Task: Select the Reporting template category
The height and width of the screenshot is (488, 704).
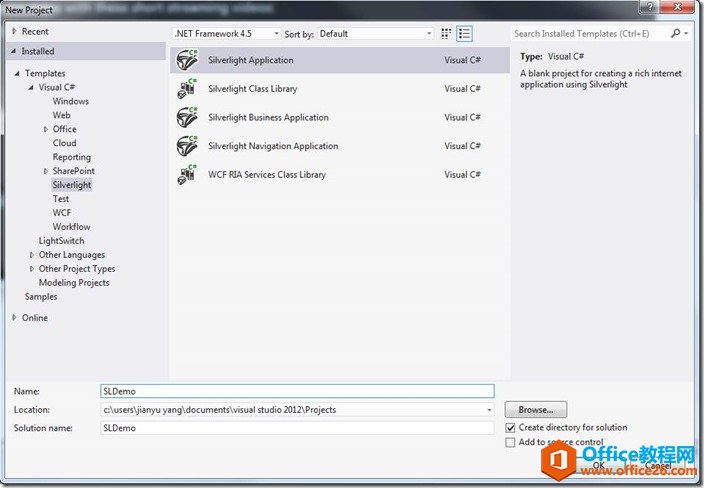Action: coord(71,157)
